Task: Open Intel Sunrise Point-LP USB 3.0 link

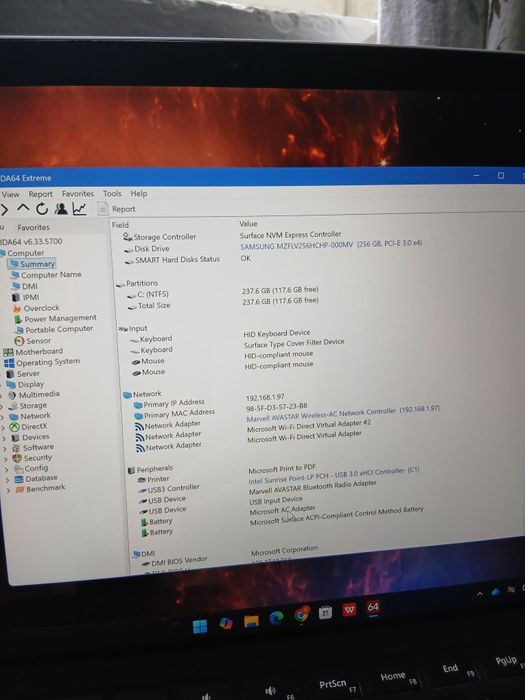Action: (x=334, y=476)
